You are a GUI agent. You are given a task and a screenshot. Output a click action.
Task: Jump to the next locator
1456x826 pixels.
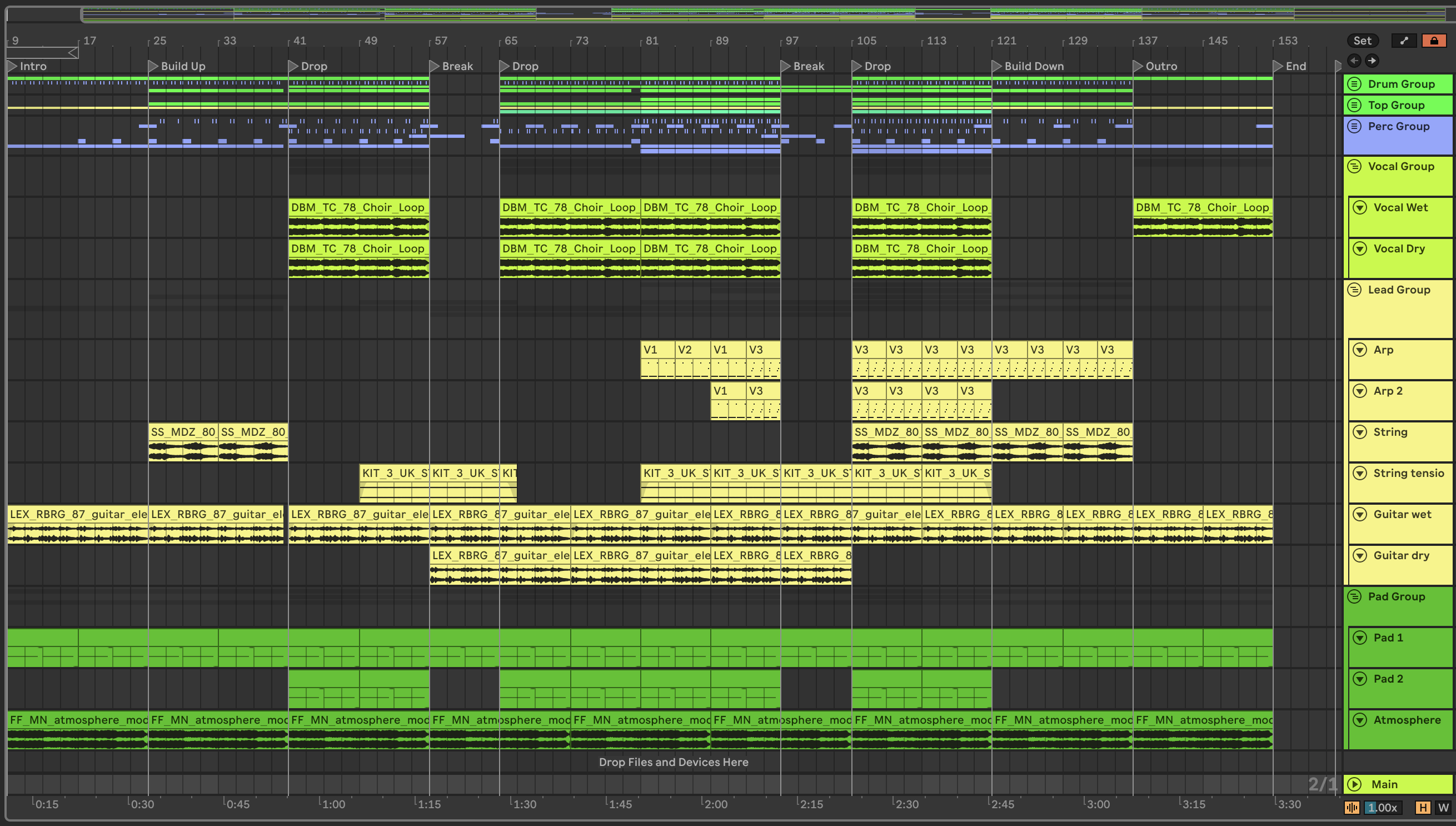[1372, 60]
